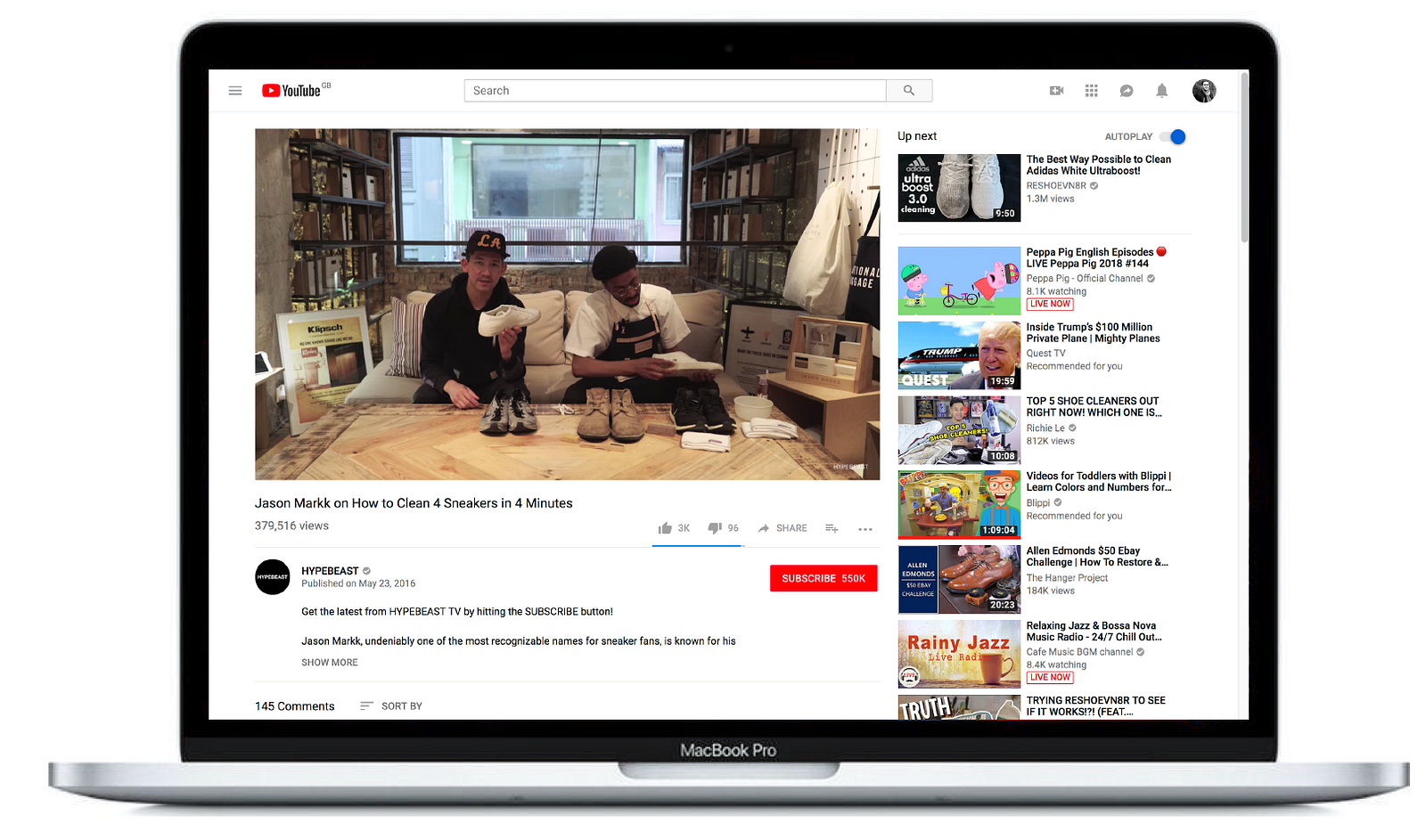Visit Peppa Pig - Official Channel
1426x840 pixels.
tap(1085, 279)
